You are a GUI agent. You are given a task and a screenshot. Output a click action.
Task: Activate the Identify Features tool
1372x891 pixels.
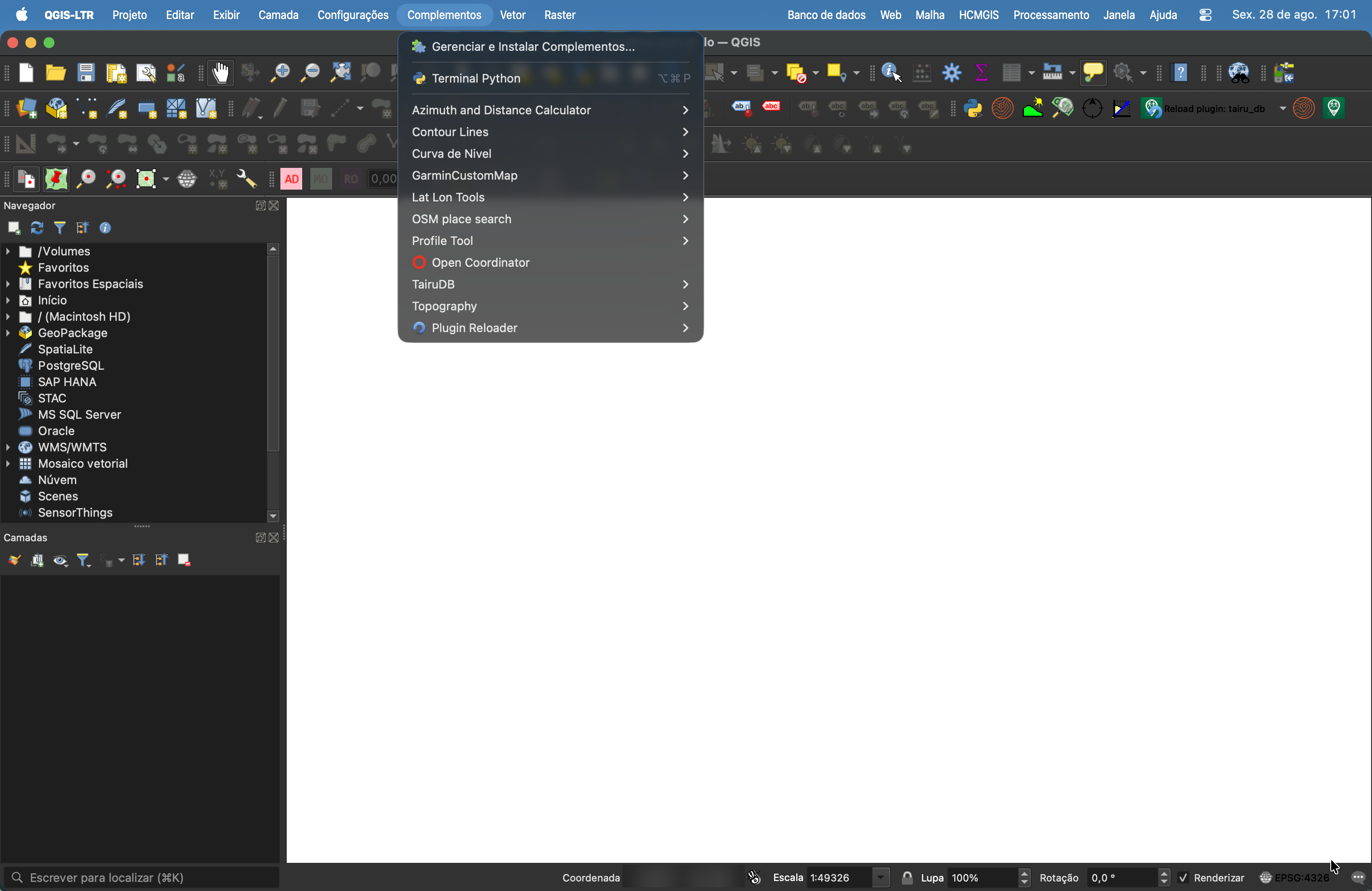click(891, 73)
